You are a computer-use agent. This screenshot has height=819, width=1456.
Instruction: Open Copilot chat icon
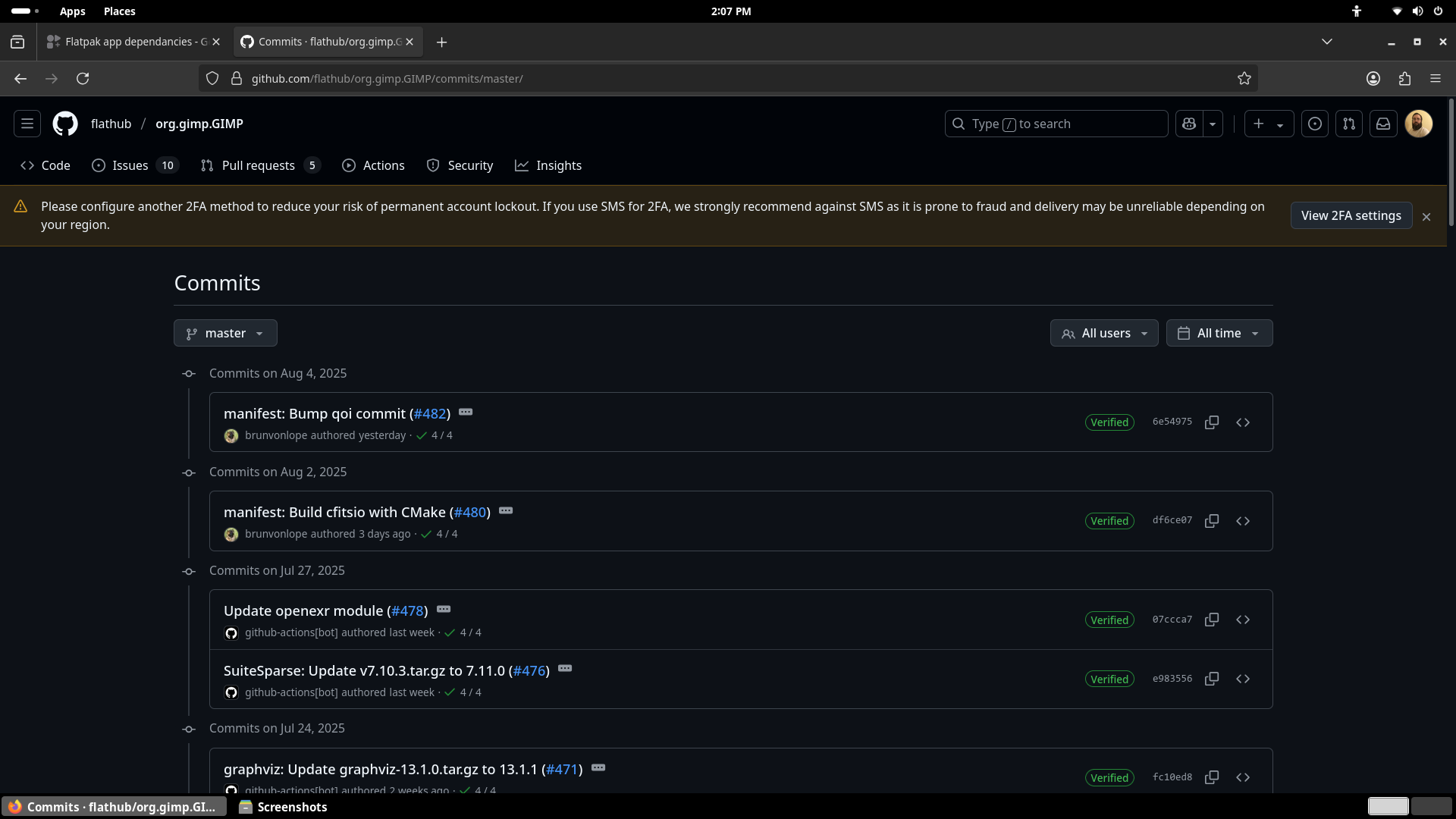tap(1189, 124)
